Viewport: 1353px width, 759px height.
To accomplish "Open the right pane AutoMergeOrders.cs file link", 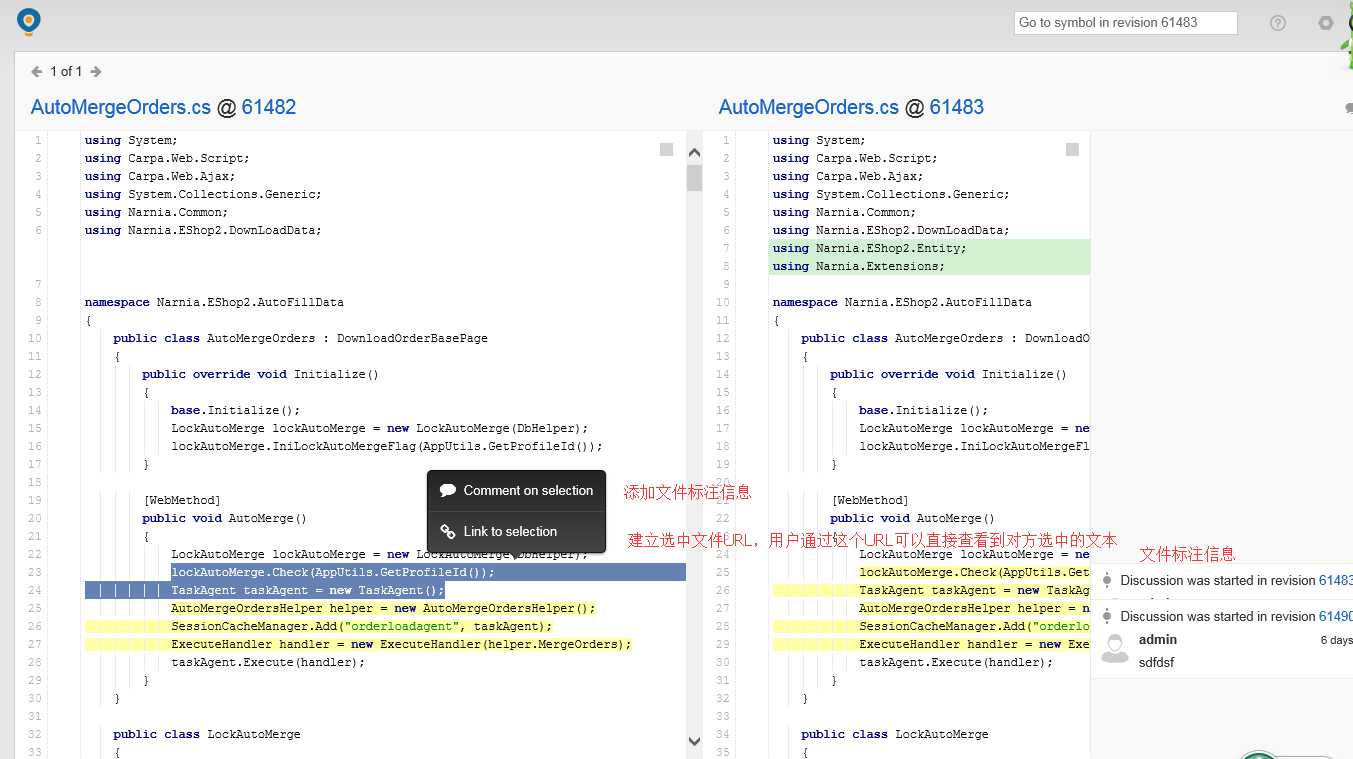I will pos(808,107).
